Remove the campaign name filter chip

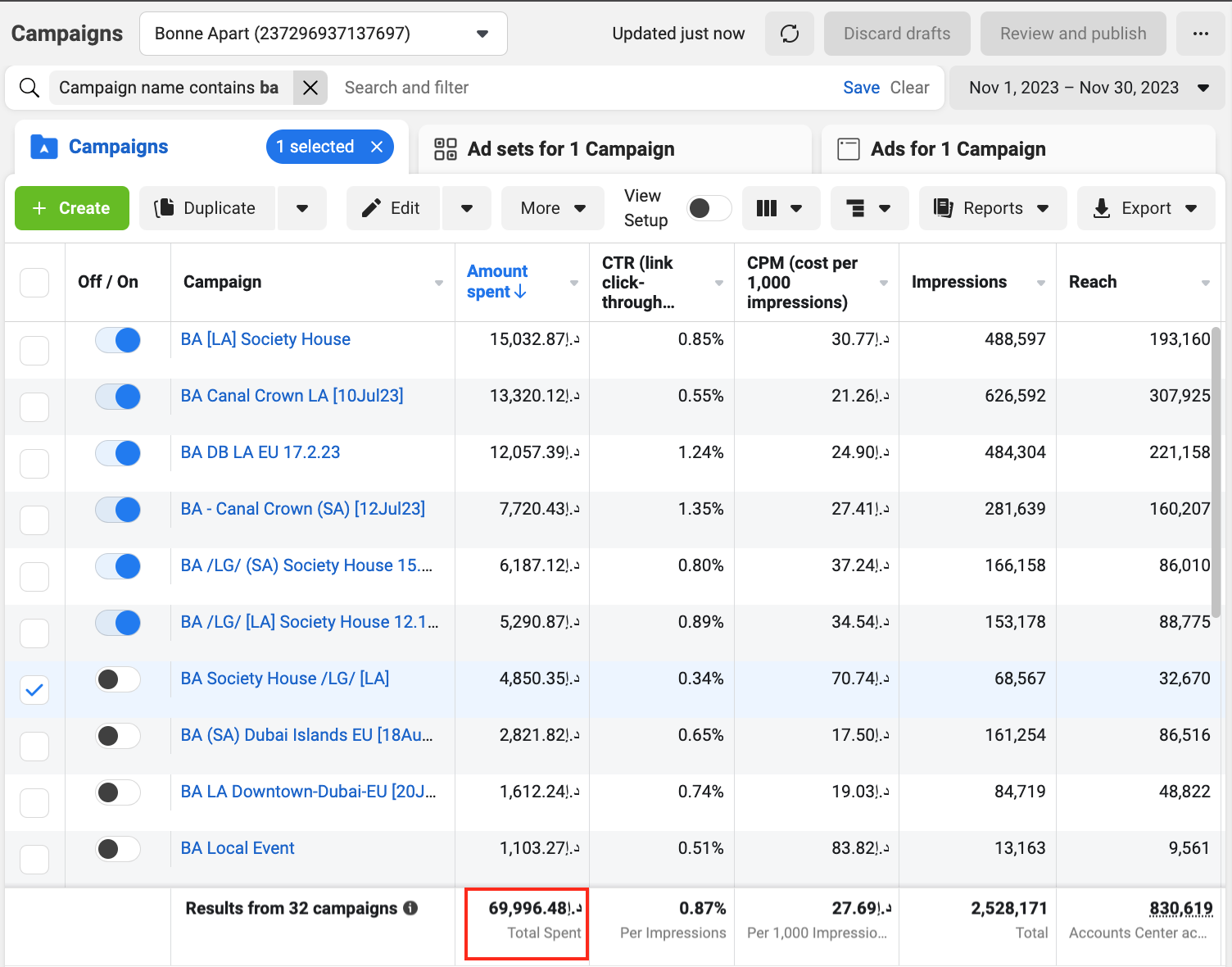[310, 88]
